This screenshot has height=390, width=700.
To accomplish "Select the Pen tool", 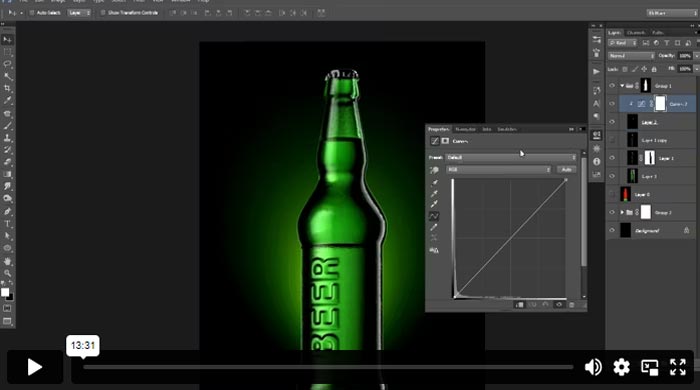I will pyautogui.click(x=8, y=212).
